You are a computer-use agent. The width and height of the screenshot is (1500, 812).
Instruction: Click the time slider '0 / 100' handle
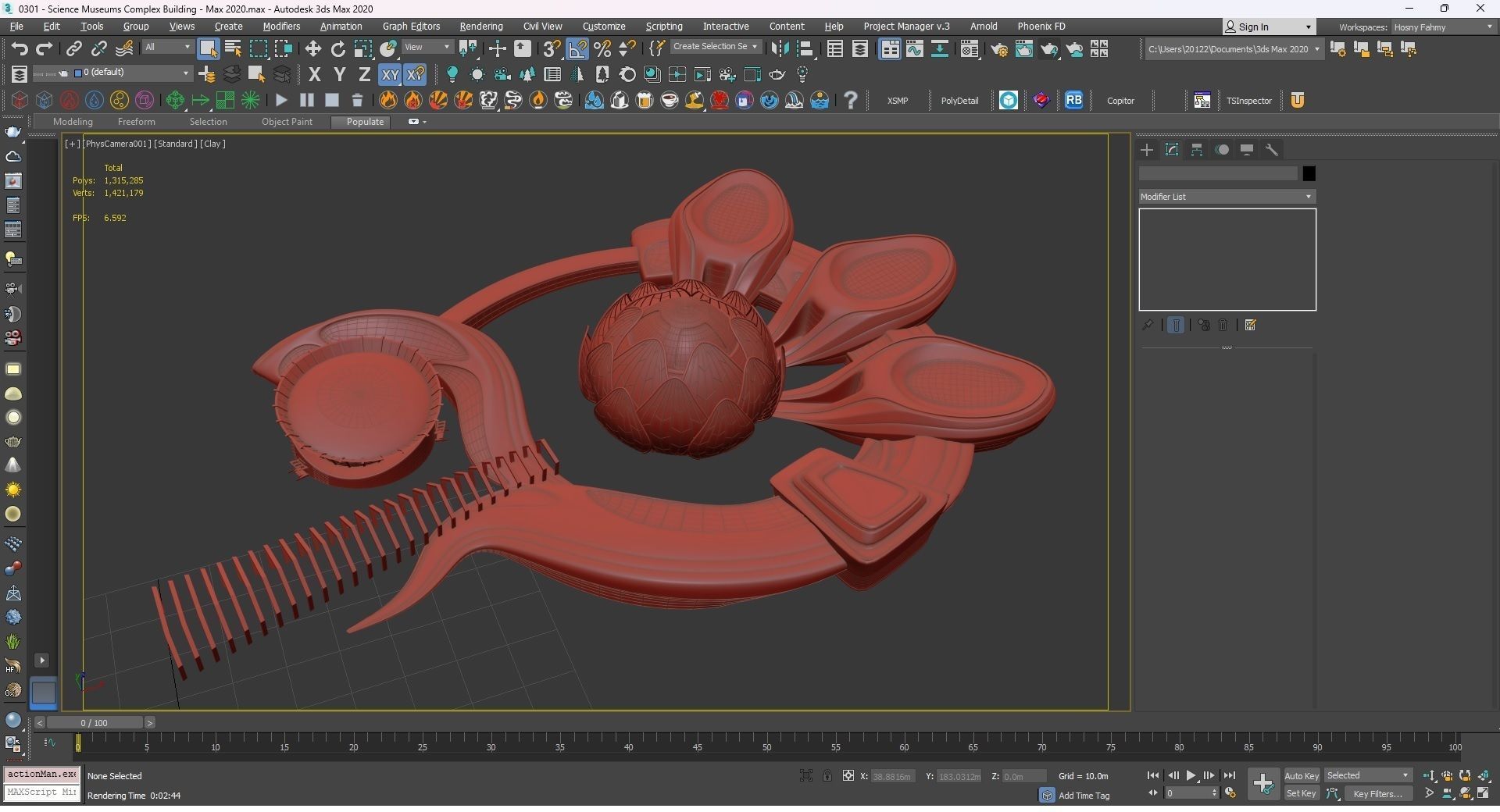click(94, 723)
